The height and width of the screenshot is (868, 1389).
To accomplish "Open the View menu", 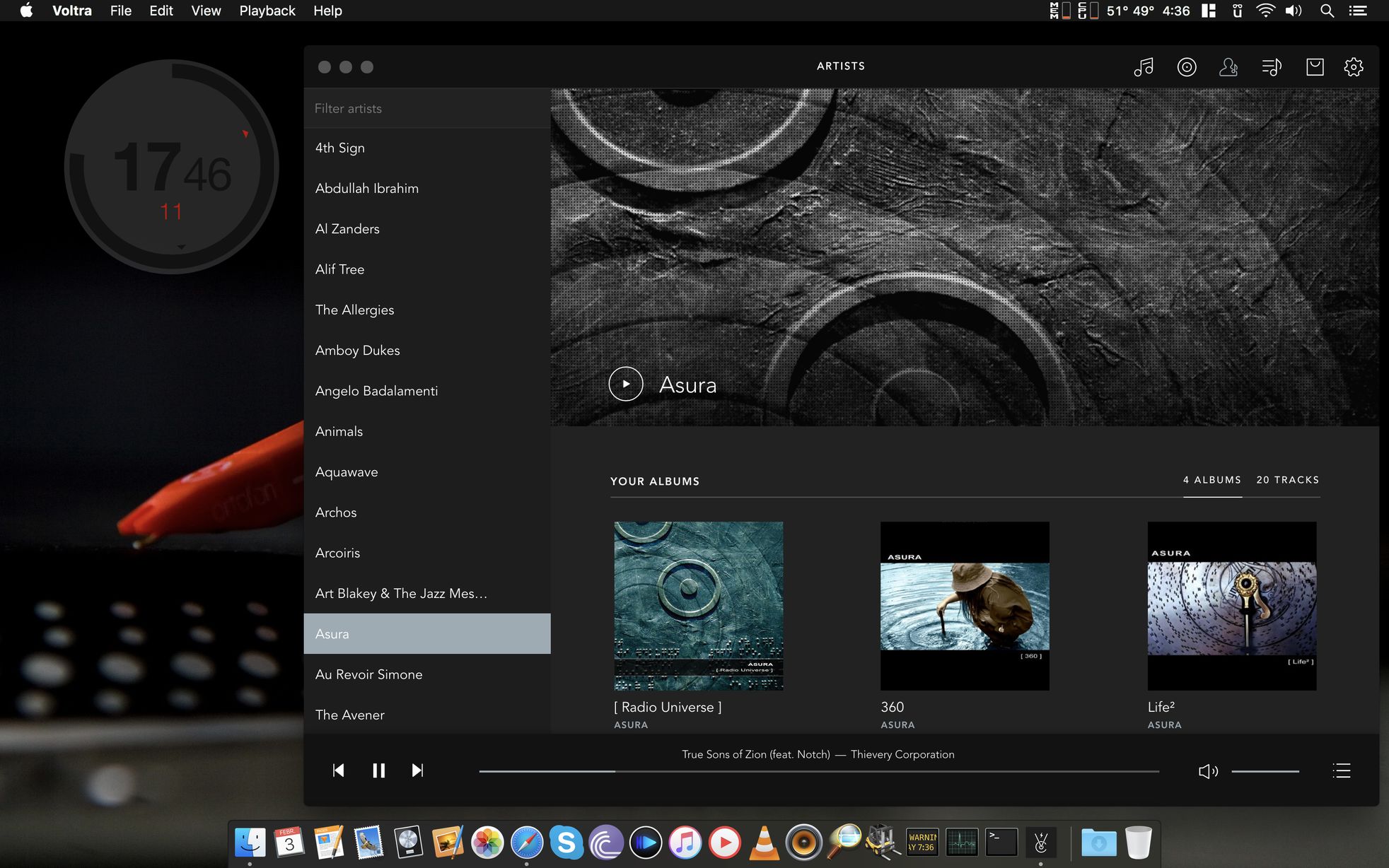I will 206,11.
